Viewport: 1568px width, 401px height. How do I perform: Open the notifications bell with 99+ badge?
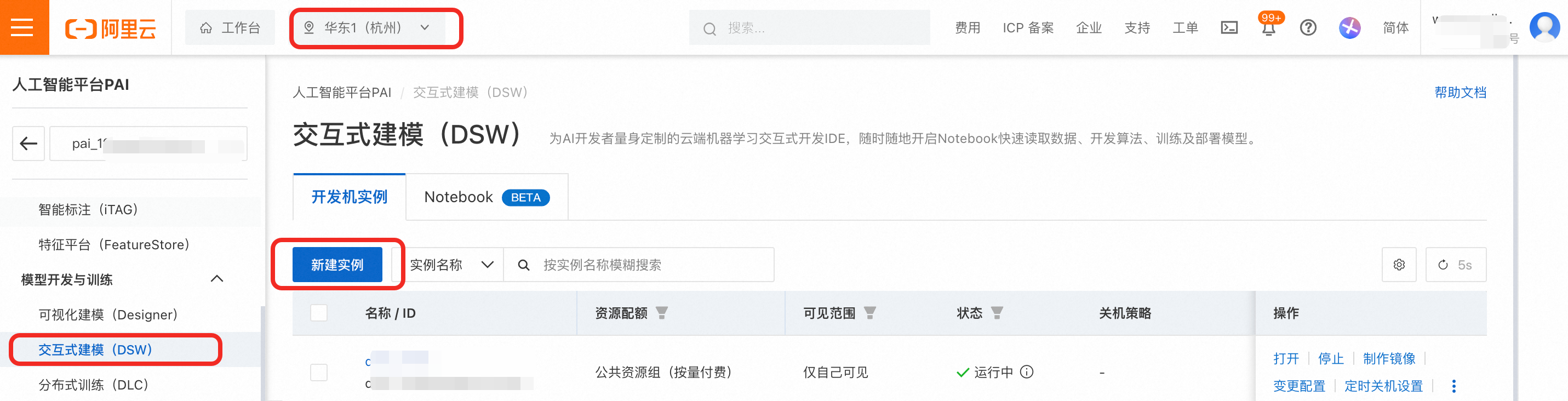[x=1268, y=28]
